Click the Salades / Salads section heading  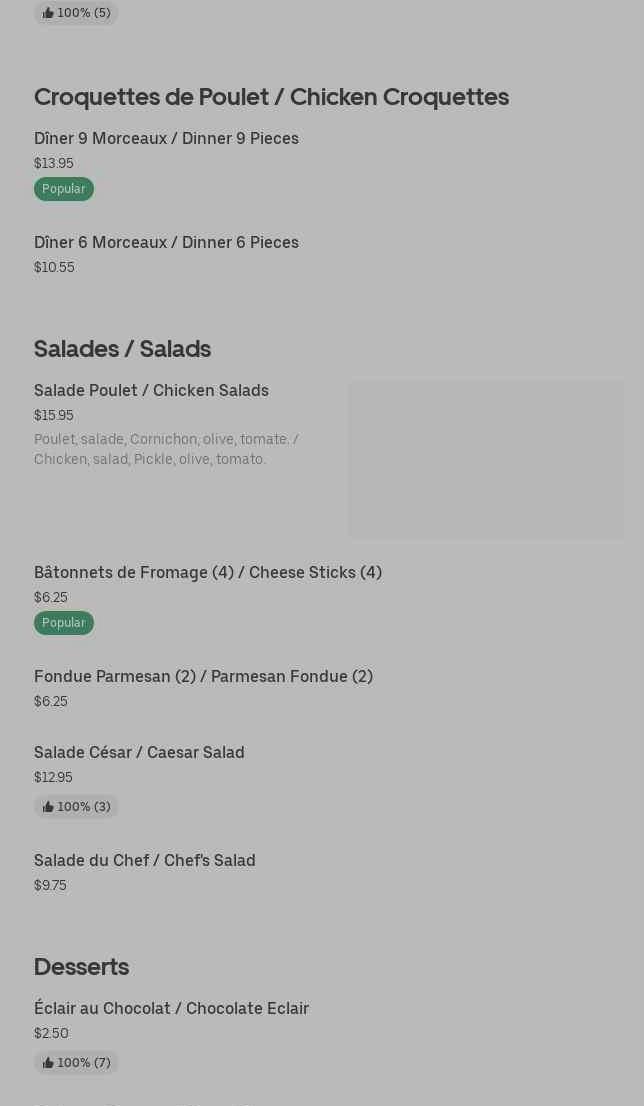coord(122,349)
